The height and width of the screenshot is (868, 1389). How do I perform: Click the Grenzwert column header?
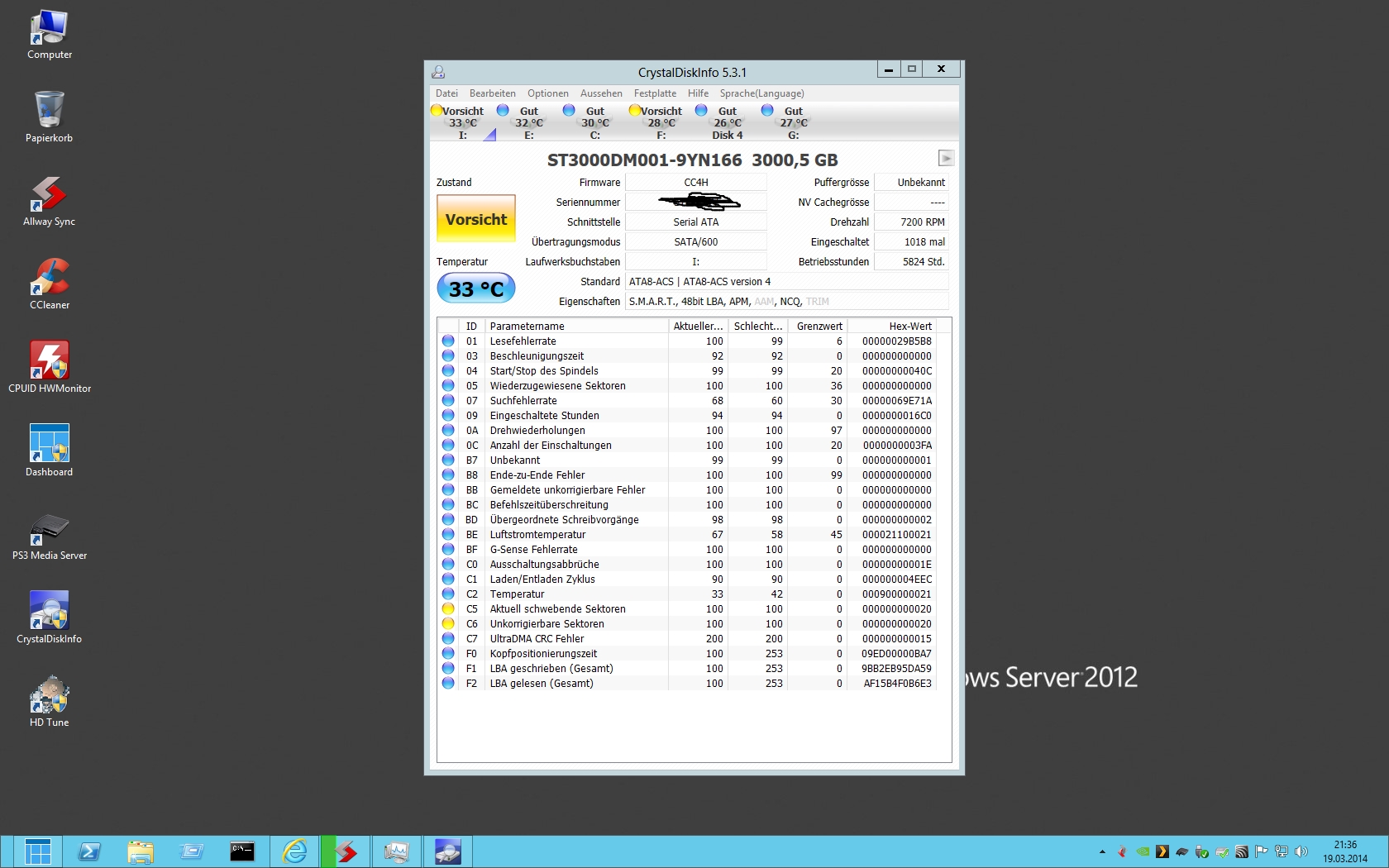click(819, 326)
